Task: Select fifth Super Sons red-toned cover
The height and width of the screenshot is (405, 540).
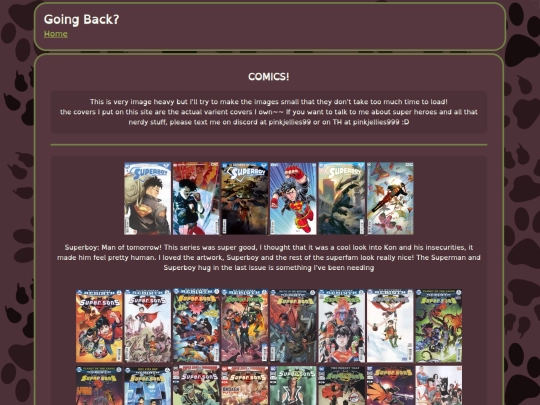Action: click(x=293, y=326)
